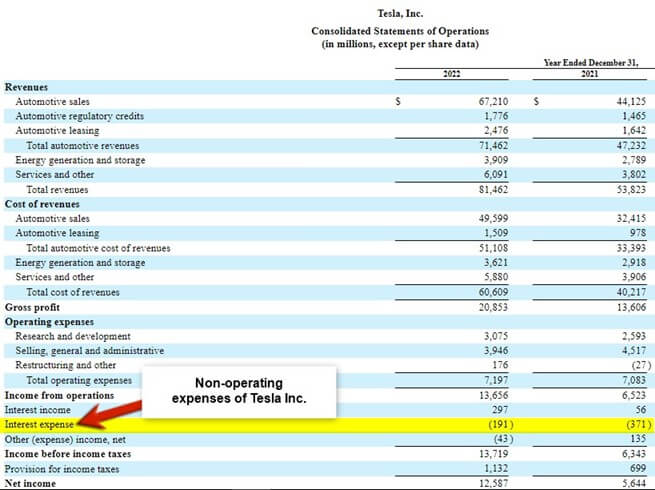Click 'Automotive sales' under Revenues
The height and width of the screenshot is (490, 655).
53,102
